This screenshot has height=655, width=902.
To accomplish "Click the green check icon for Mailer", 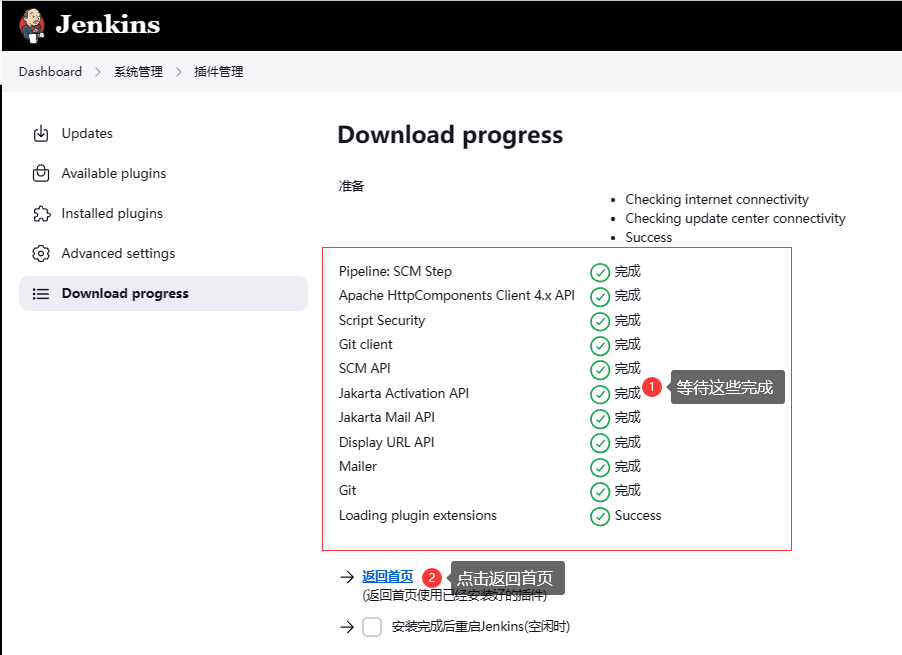I will pyautogui.click(x=600, y=467).
